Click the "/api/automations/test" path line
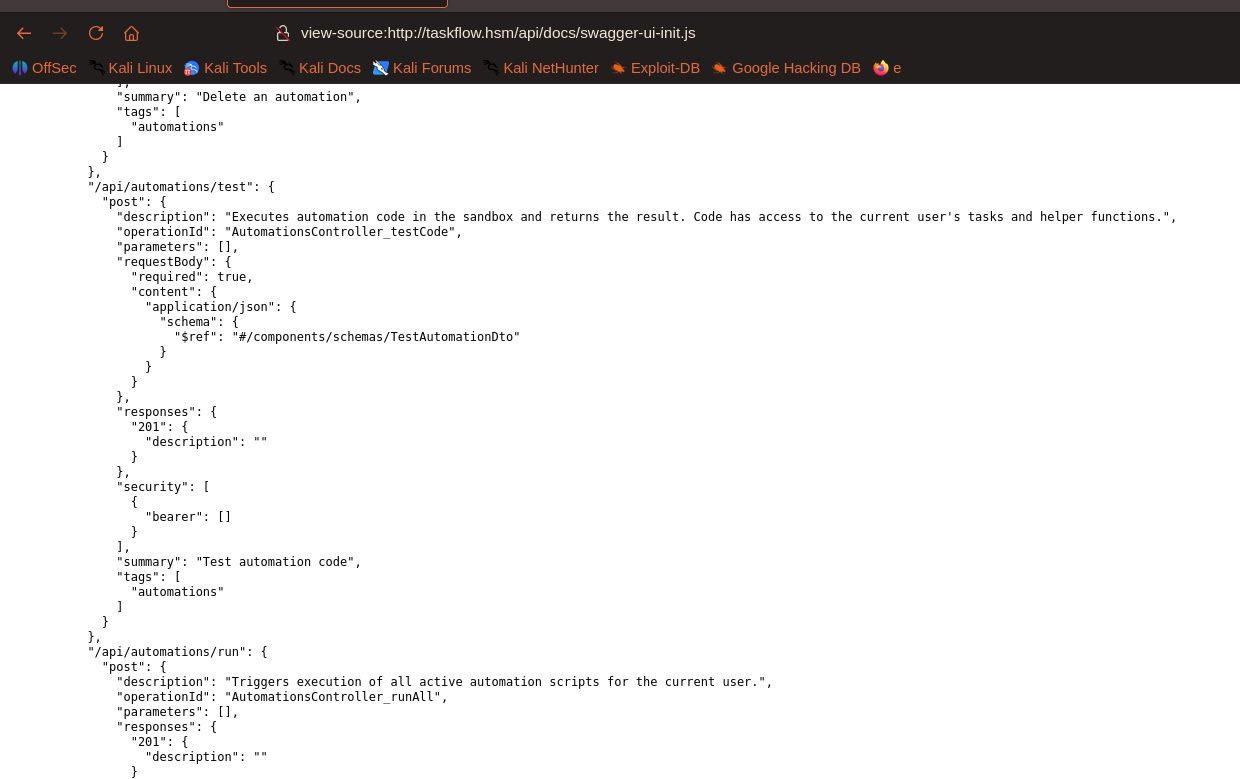 (x=181, y=187)
